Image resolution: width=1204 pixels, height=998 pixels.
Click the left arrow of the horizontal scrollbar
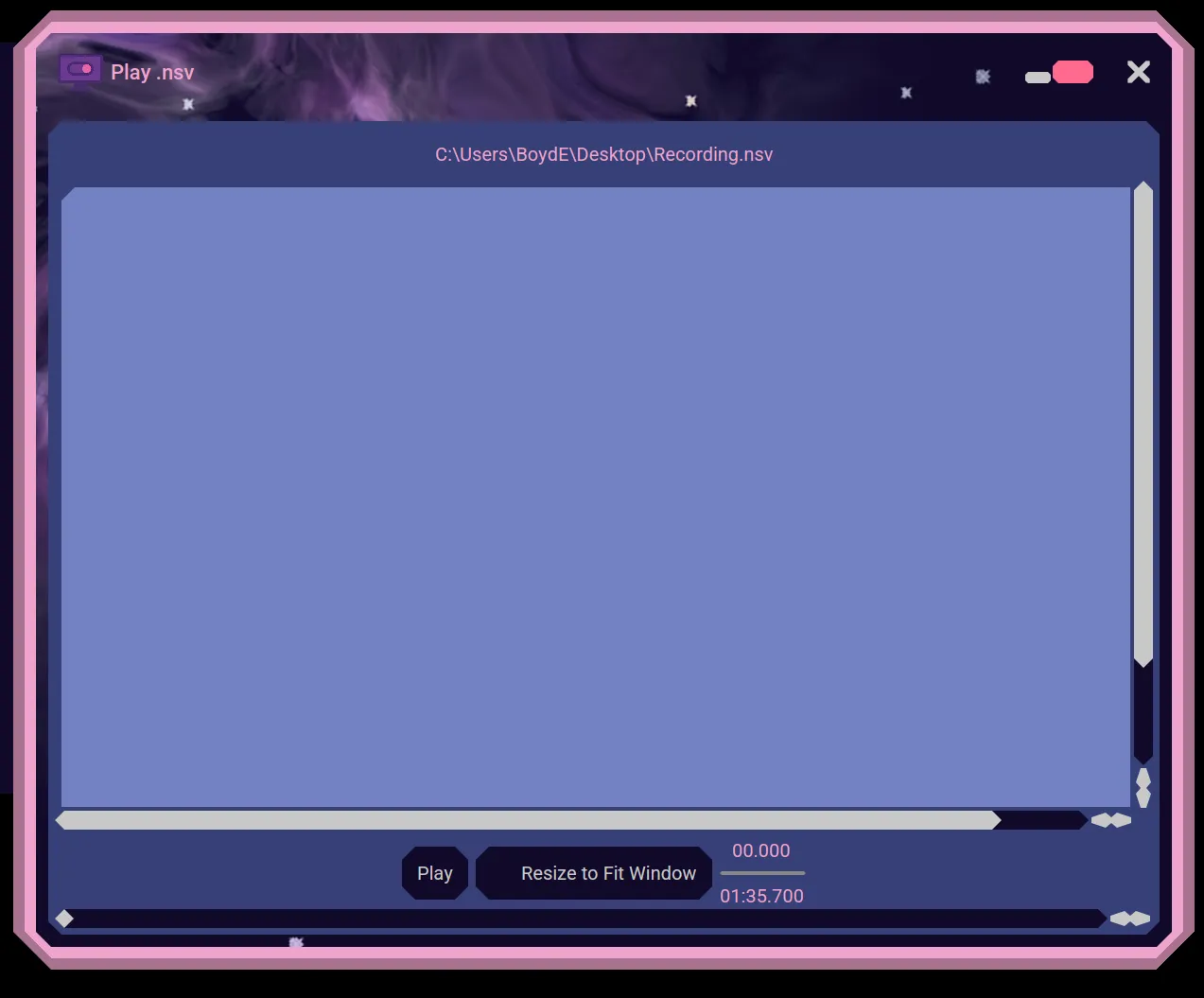click(x=1101, y=820)
